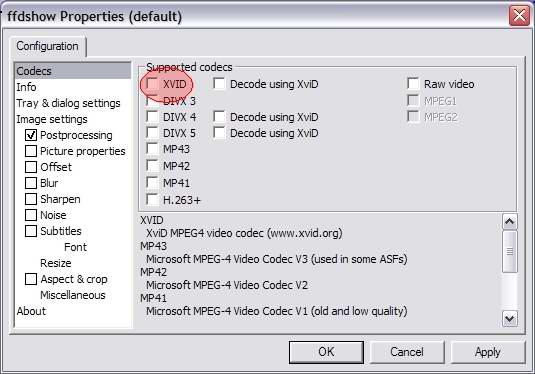
Task: Tick the DIVX 4 codec checkbox
Action: click(152, 117)
